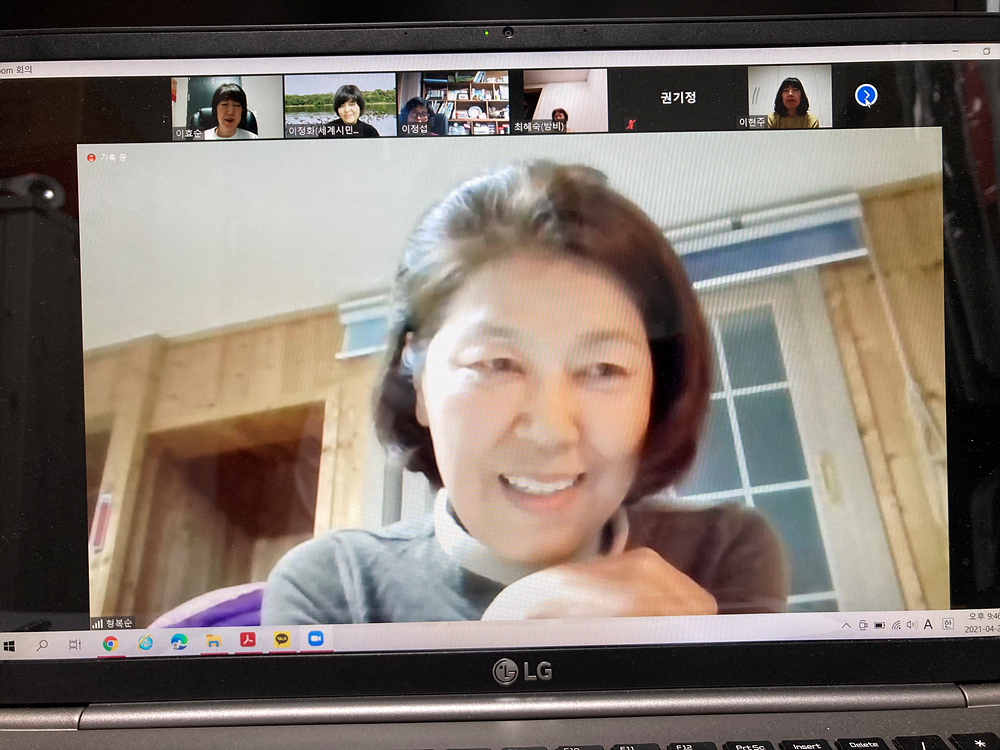Open the Wi-Fi network flyout
Screen dimensions: 1000x750
[x=896, y=625]
